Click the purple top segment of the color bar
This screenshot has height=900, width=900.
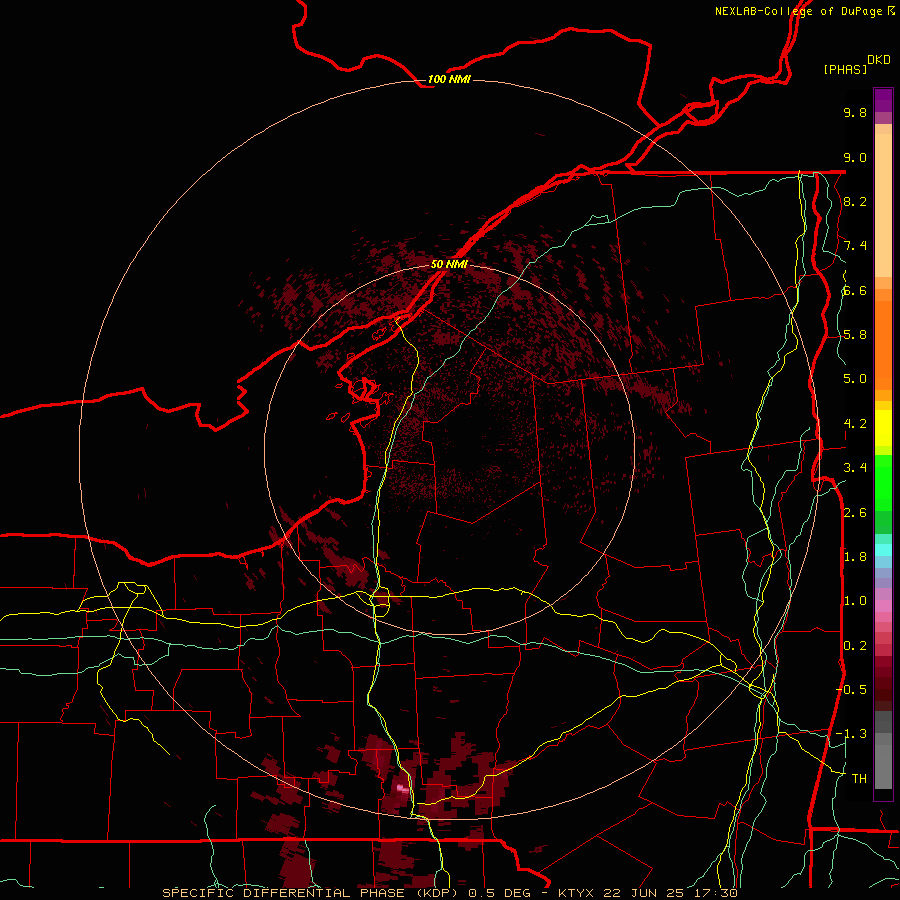pos(883,101)
